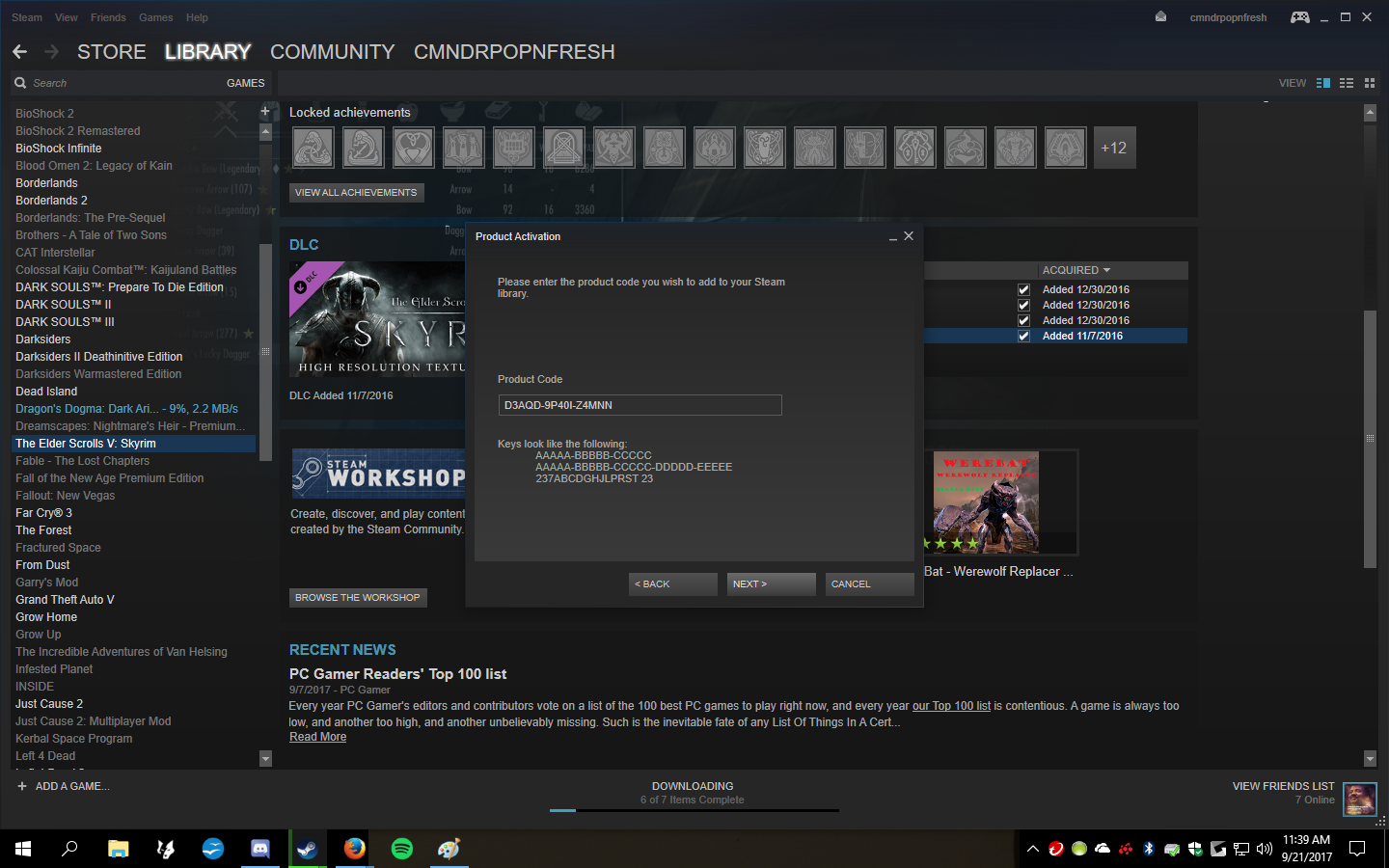Show hidden system tray icons chevron
The height and width of the screenshot is (868, 1389).
click(x=1032, y=849)
